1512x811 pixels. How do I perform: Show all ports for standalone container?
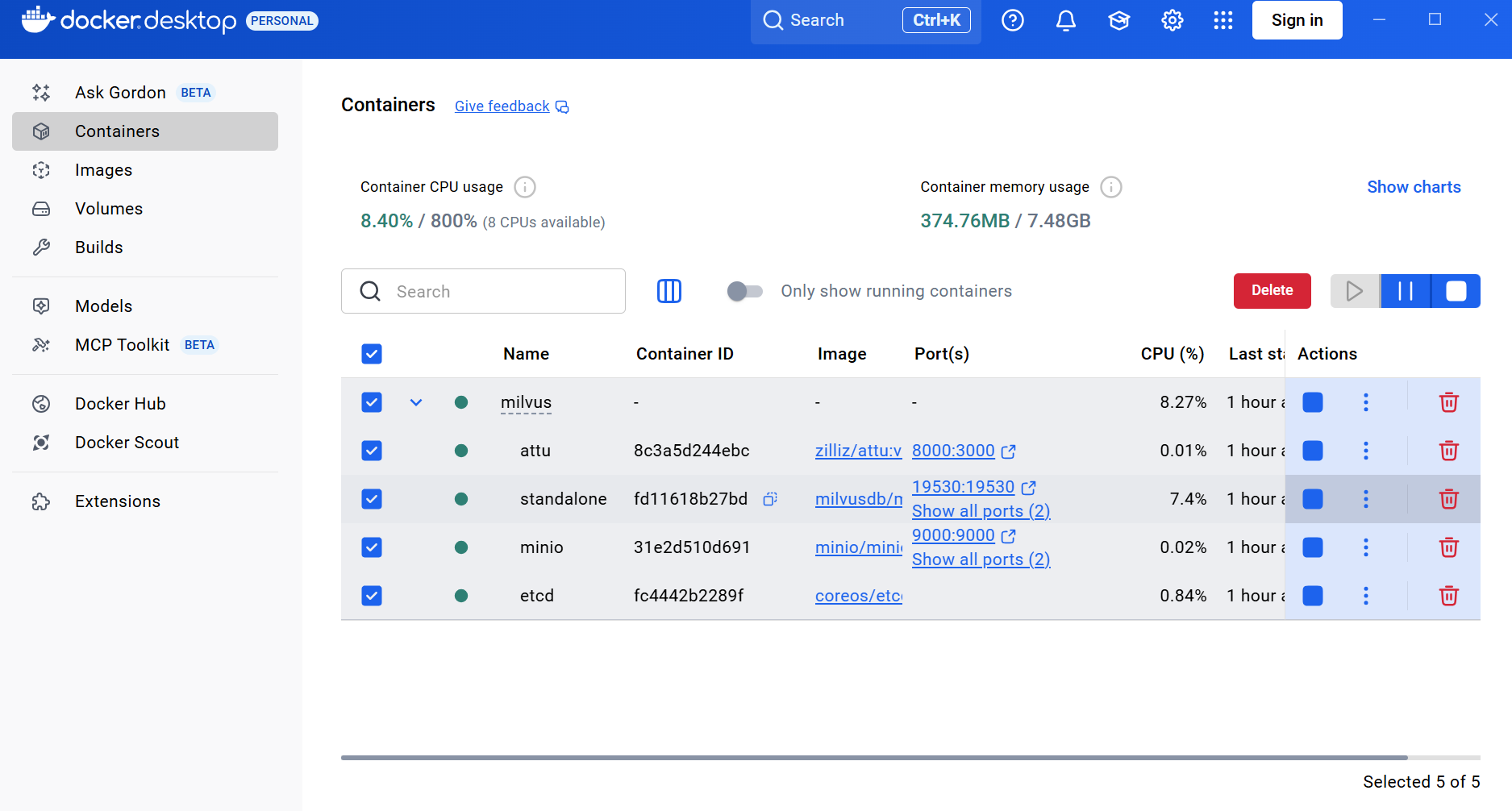[x=981, y=511]
